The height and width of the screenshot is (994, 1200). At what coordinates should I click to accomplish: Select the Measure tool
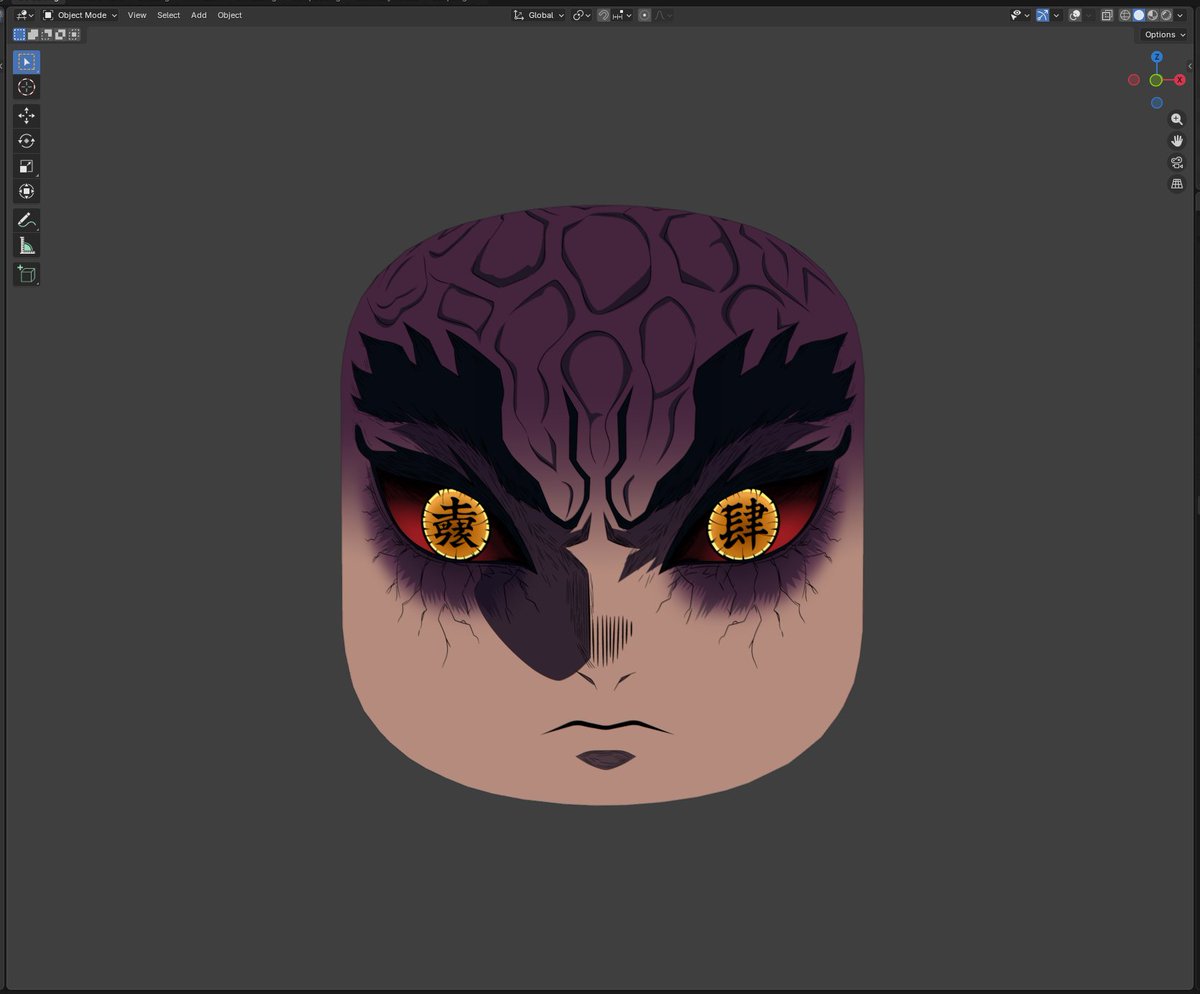click(27, 245)
